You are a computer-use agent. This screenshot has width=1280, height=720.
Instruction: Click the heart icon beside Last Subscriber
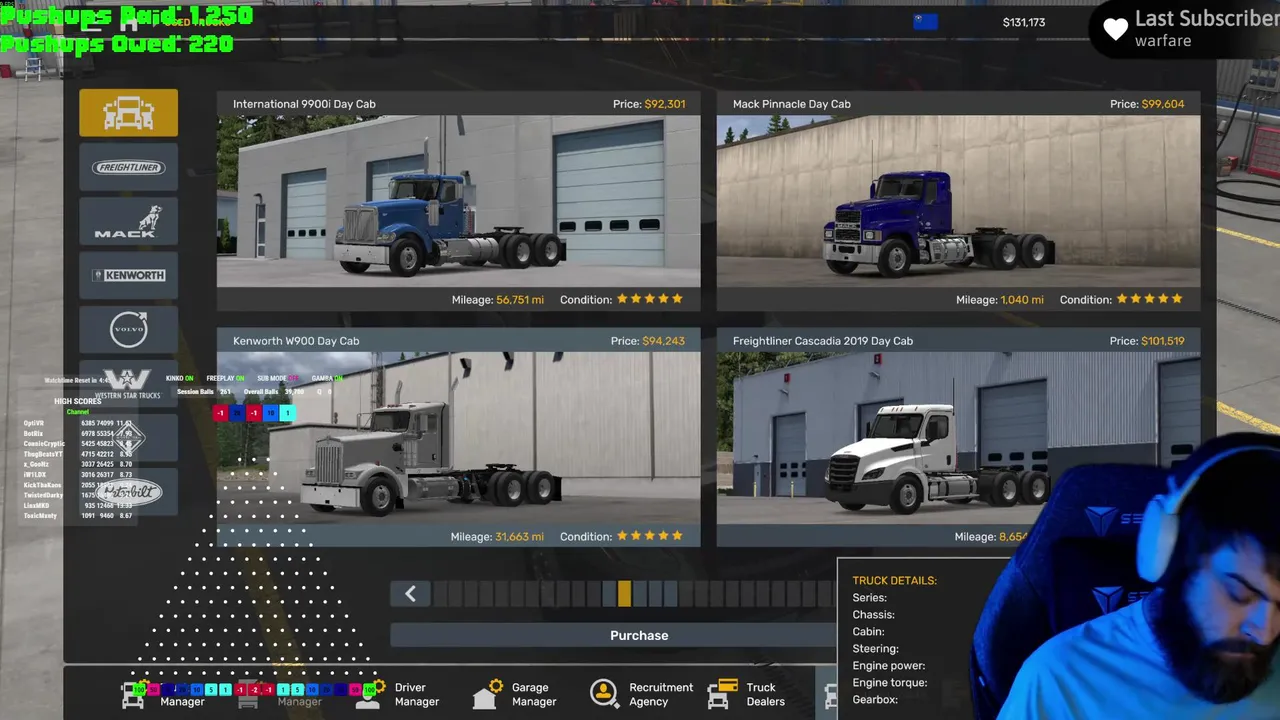[1116, 29]
